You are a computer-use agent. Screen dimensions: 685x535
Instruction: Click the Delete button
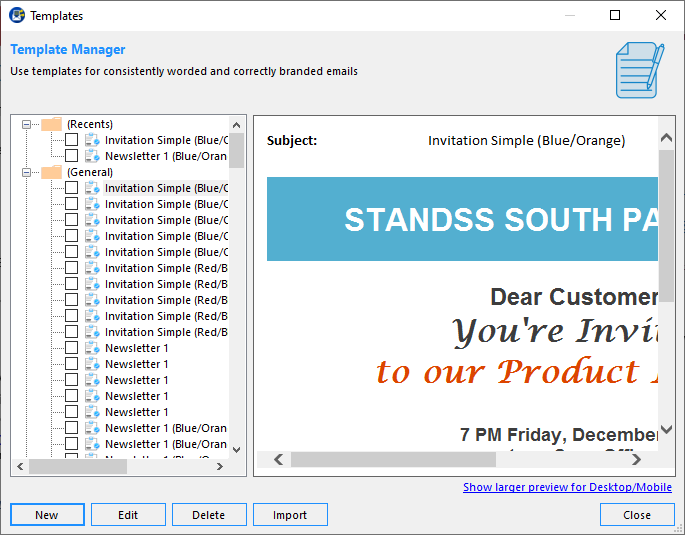[209, 515]
